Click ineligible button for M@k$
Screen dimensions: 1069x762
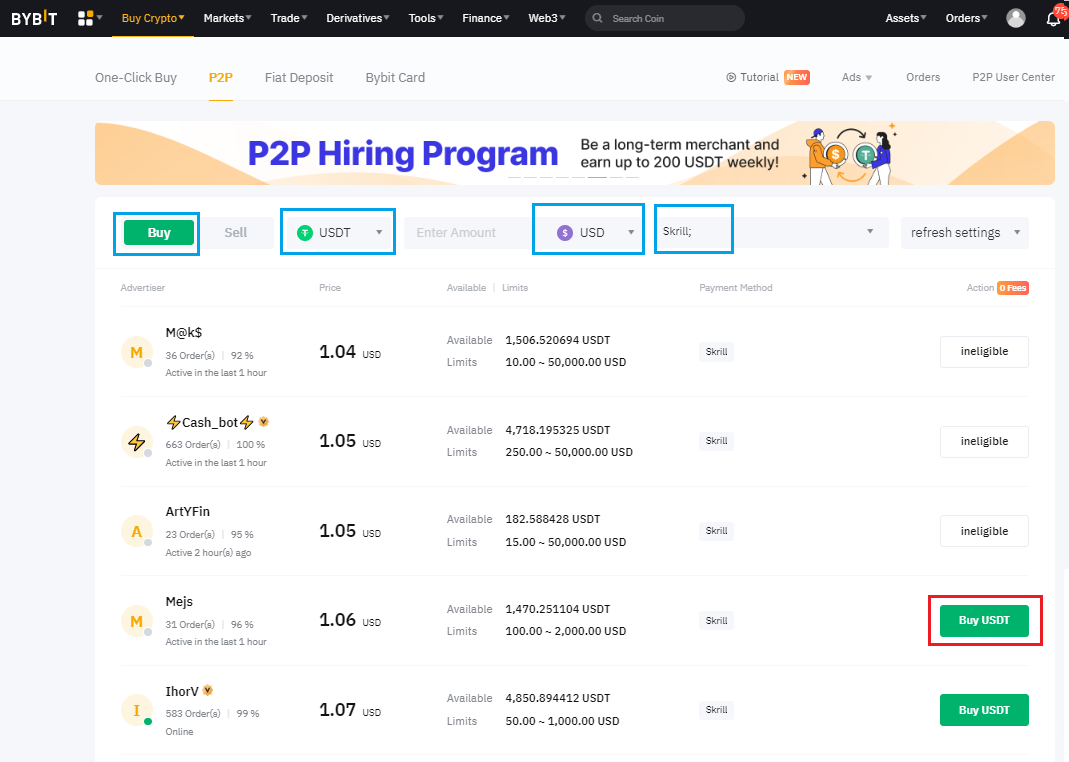[984, 352]
